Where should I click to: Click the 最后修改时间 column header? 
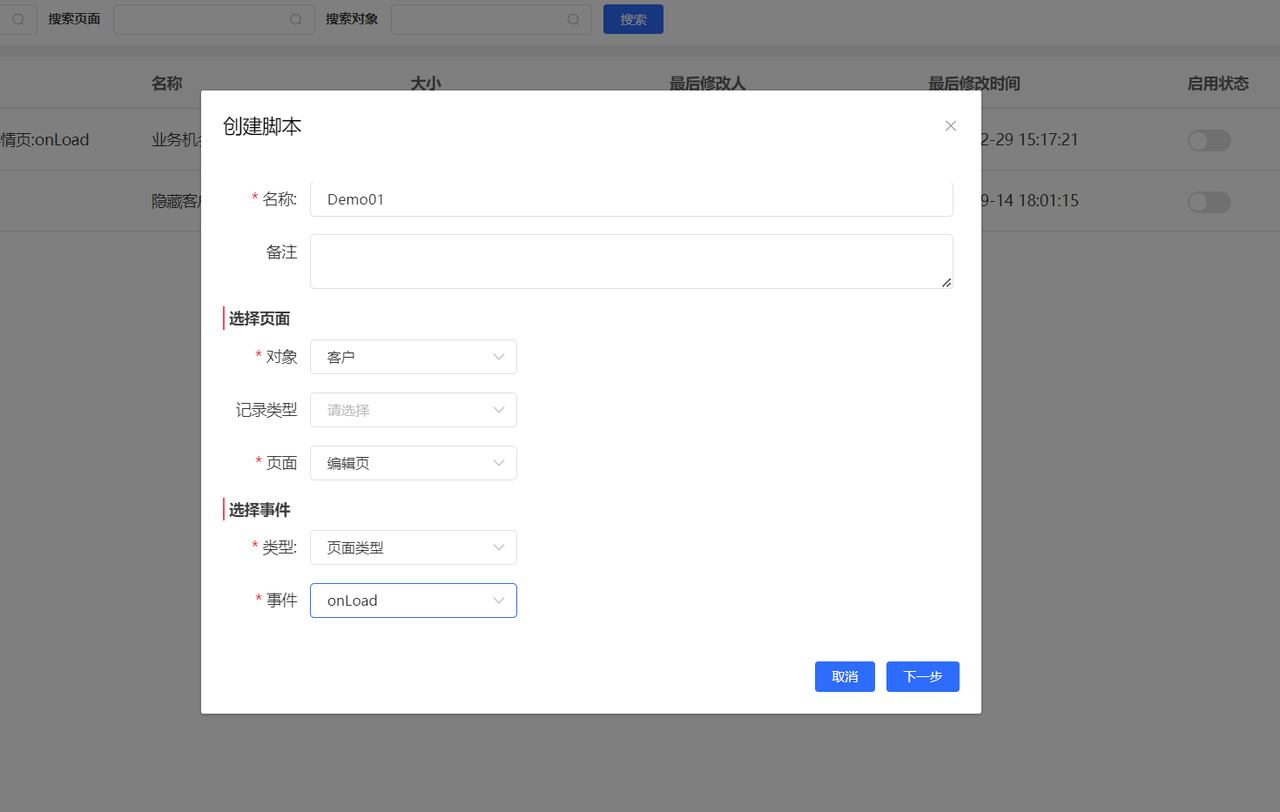click(x=973, y=83)
